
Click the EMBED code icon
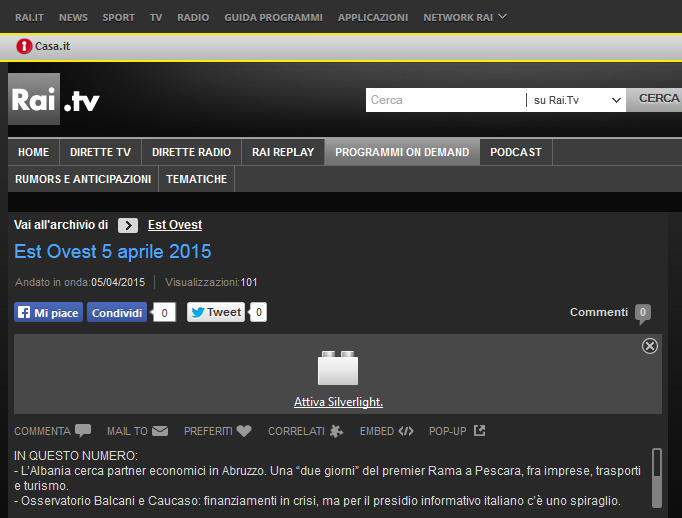coord(406,431)
